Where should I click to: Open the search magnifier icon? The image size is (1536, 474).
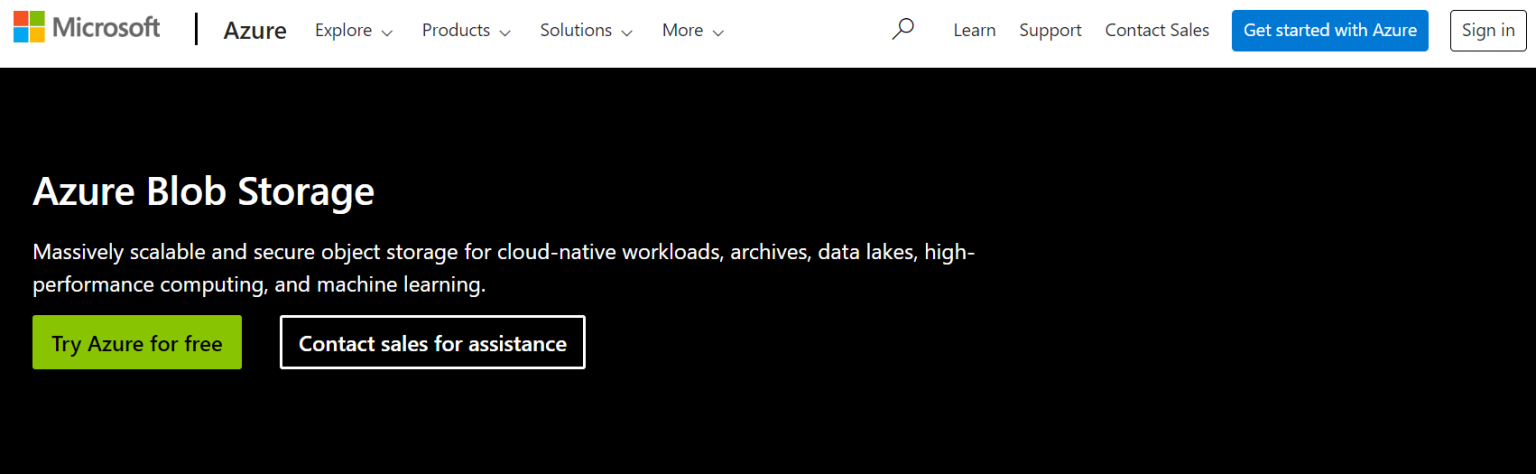pyautogui.click(x=903, y=30)
